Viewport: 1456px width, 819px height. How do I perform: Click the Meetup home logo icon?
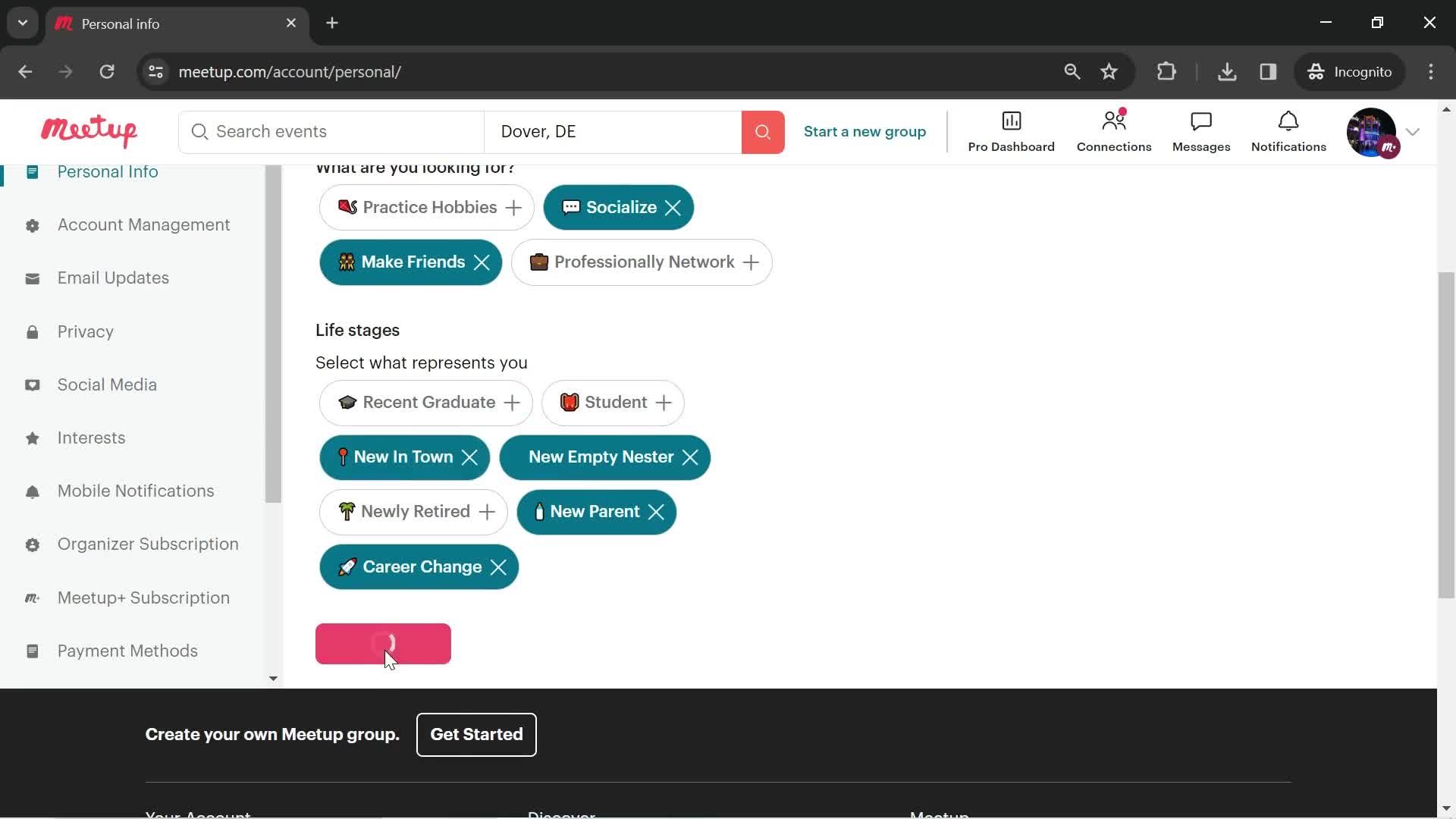pyautogui.click(x=87, y=131)
